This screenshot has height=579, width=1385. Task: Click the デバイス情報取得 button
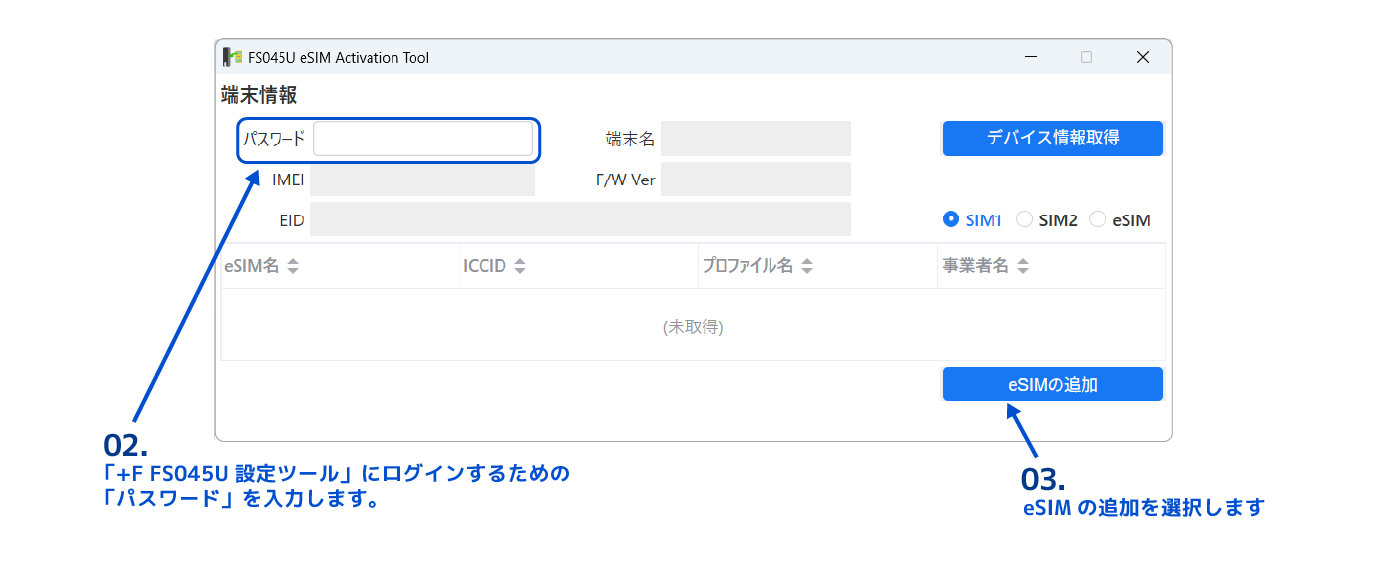1052,138
